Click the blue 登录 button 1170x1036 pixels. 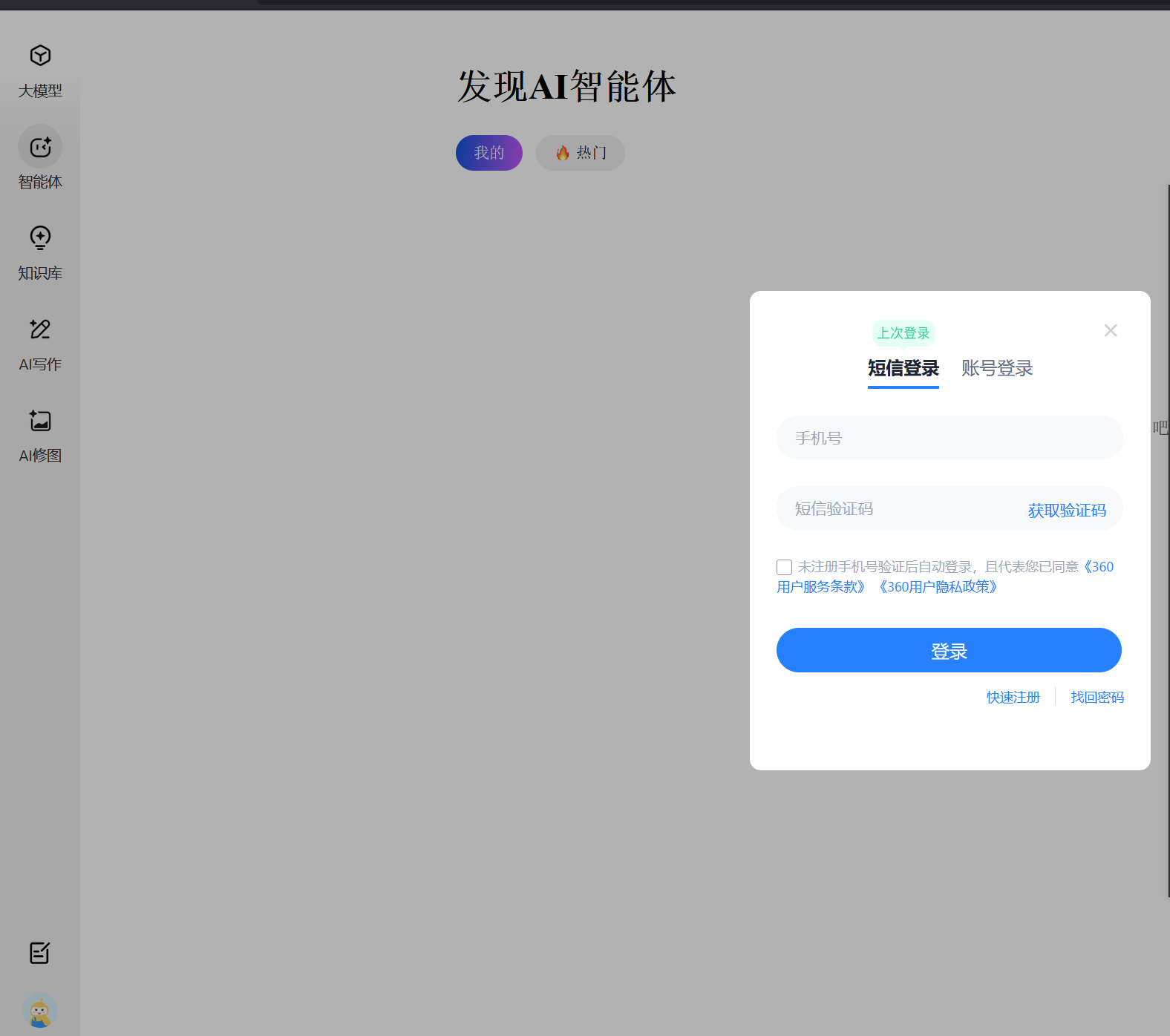[x=949, y=651]
